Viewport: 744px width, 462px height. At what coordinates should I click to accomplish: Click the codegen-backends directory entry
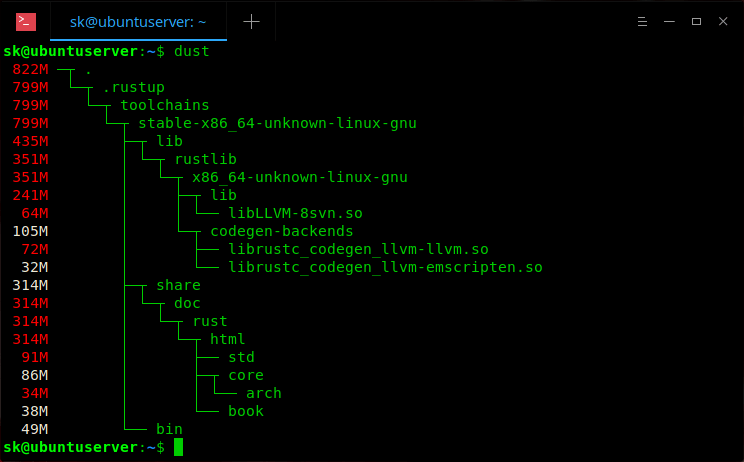[281, 231]
